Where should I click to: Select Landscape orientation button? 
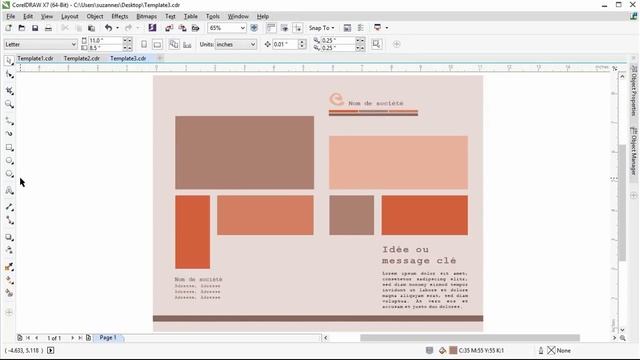coord(157,44)
